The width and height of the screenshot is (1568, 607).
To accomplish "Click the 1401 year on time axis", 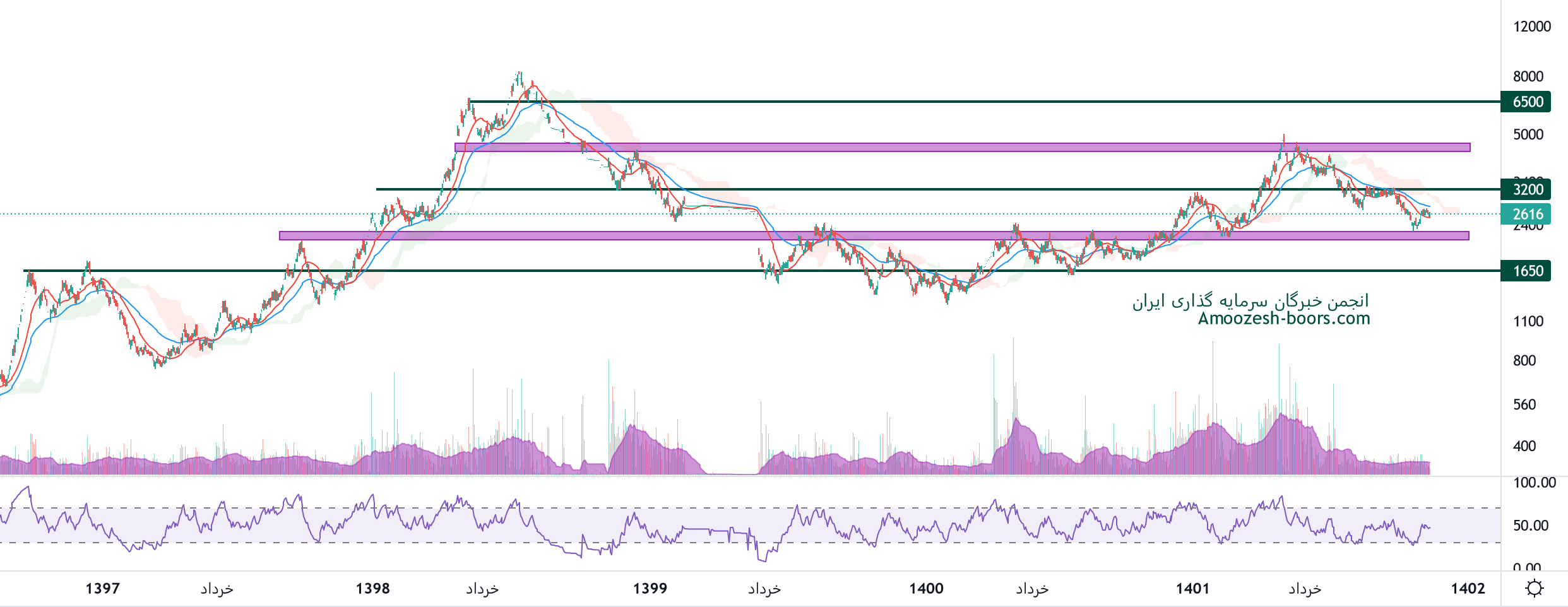I will coord(1192,589).
